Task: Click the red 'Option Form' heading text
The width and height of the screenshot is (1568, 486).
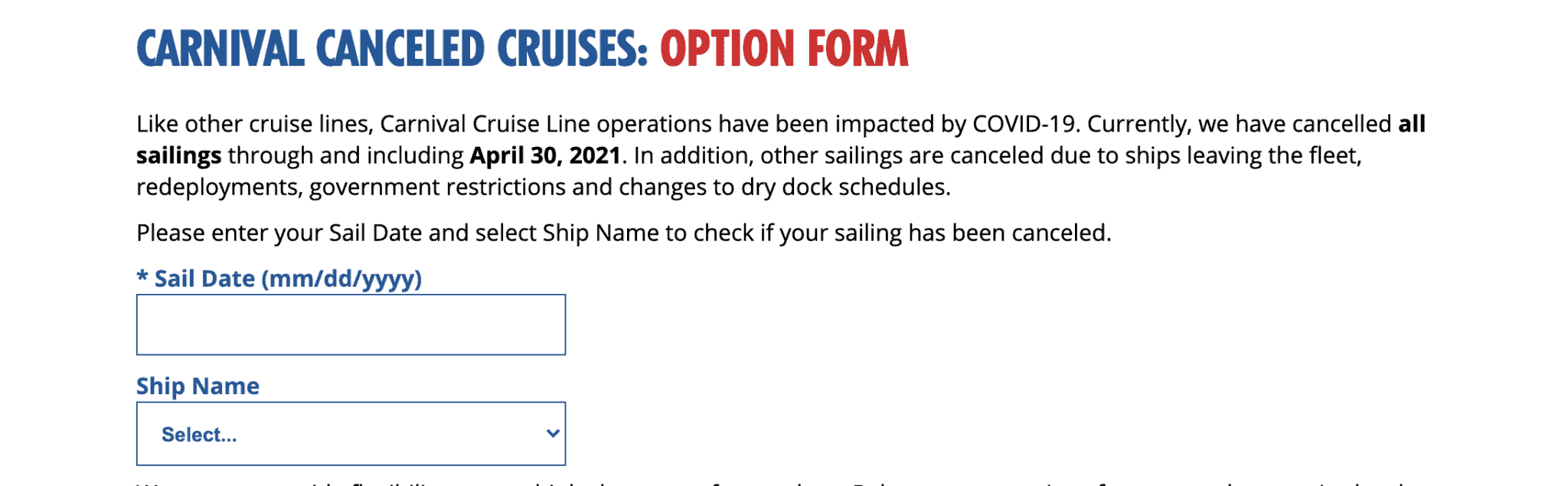Action: tap(784, 49)
